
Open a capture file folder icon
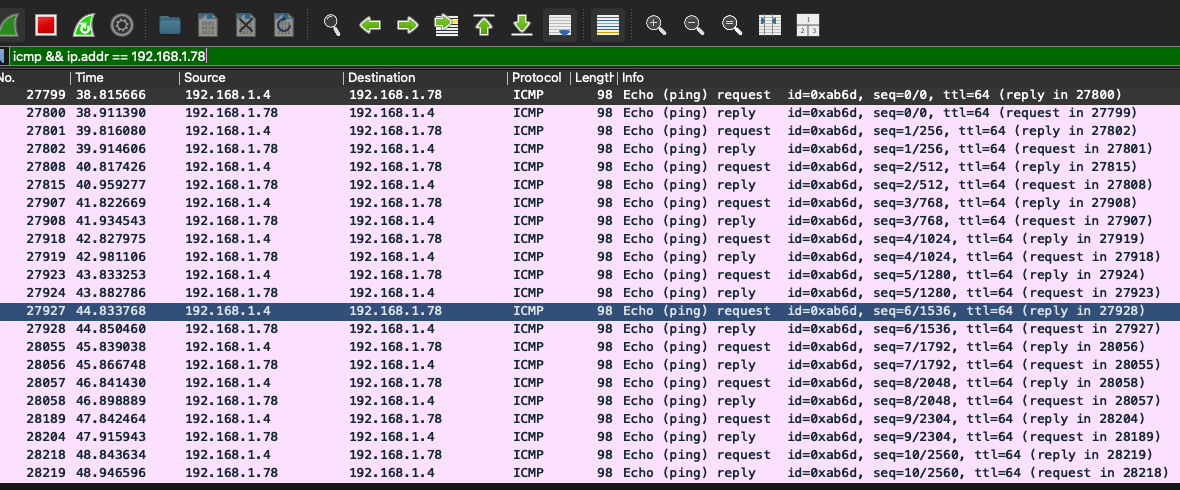[x=170, y=26]
